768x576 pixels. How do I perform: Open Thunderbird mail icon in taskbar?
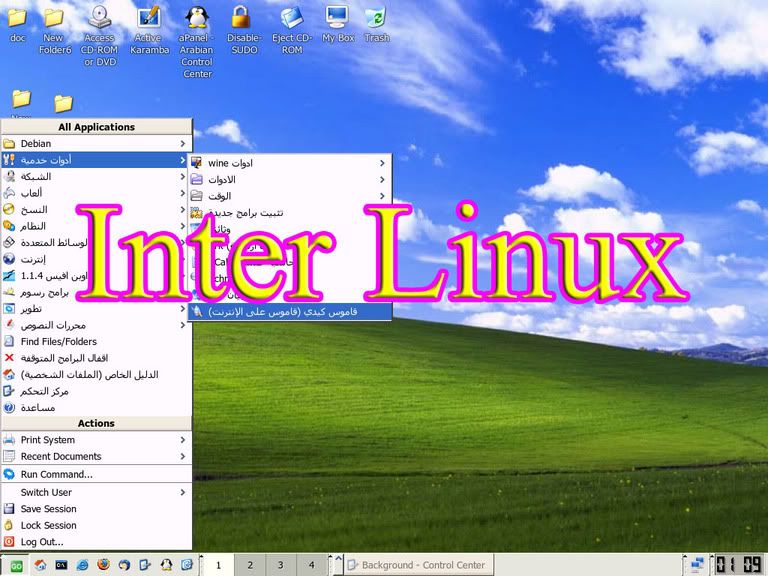point(124,565)
